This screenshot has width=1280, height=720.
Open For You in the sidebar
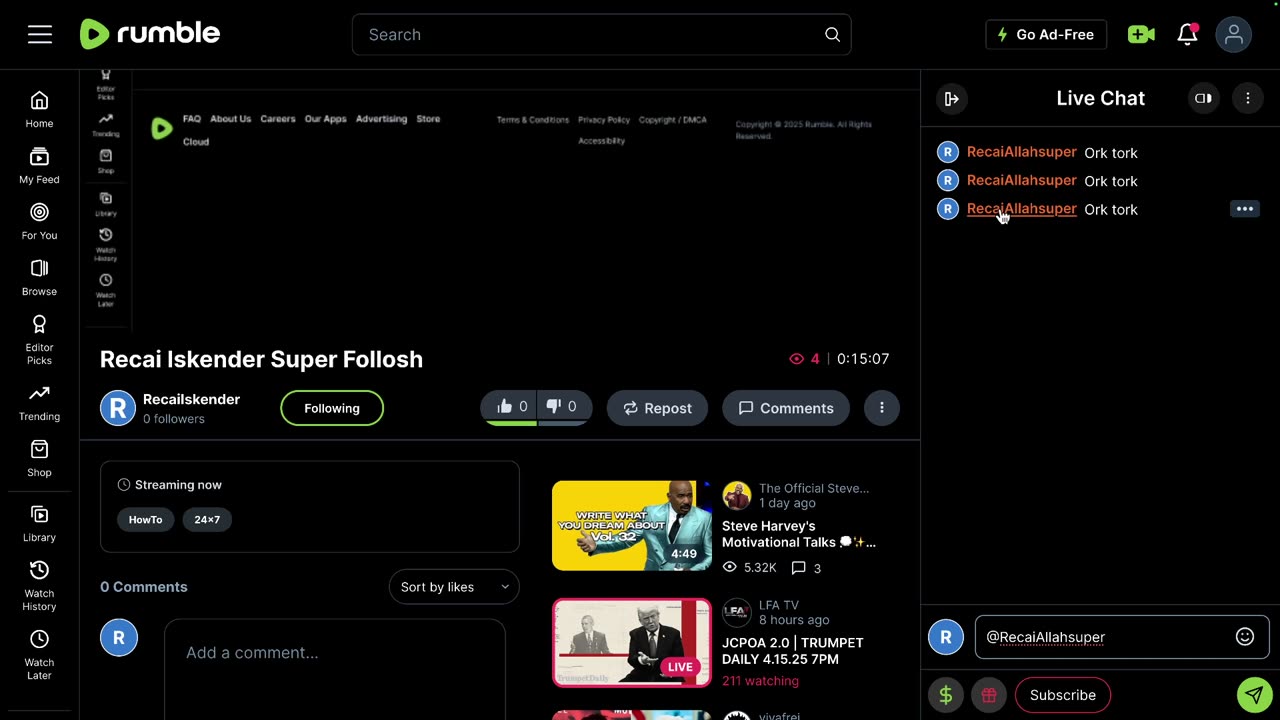pos(39,222)
